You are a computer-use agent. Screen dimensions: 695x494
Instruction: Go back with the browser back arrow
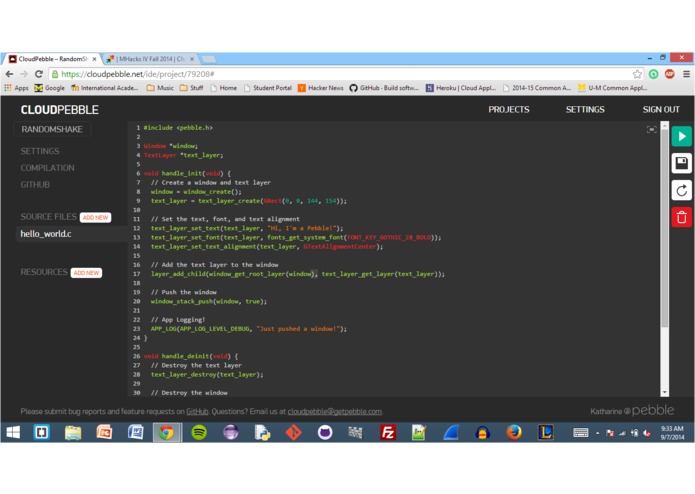10,74
